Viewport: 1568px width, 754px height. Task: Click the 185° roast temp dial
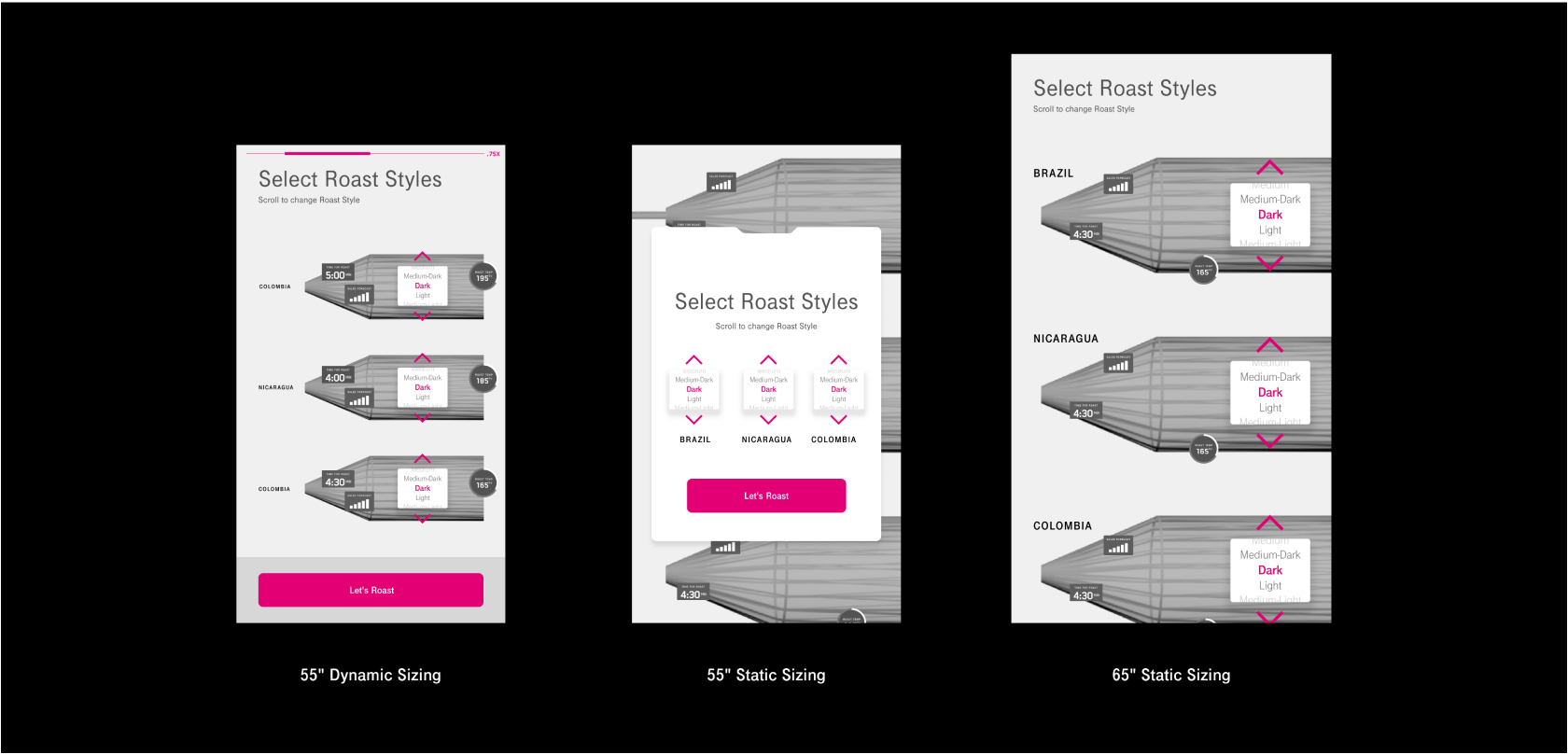[483, 380]
